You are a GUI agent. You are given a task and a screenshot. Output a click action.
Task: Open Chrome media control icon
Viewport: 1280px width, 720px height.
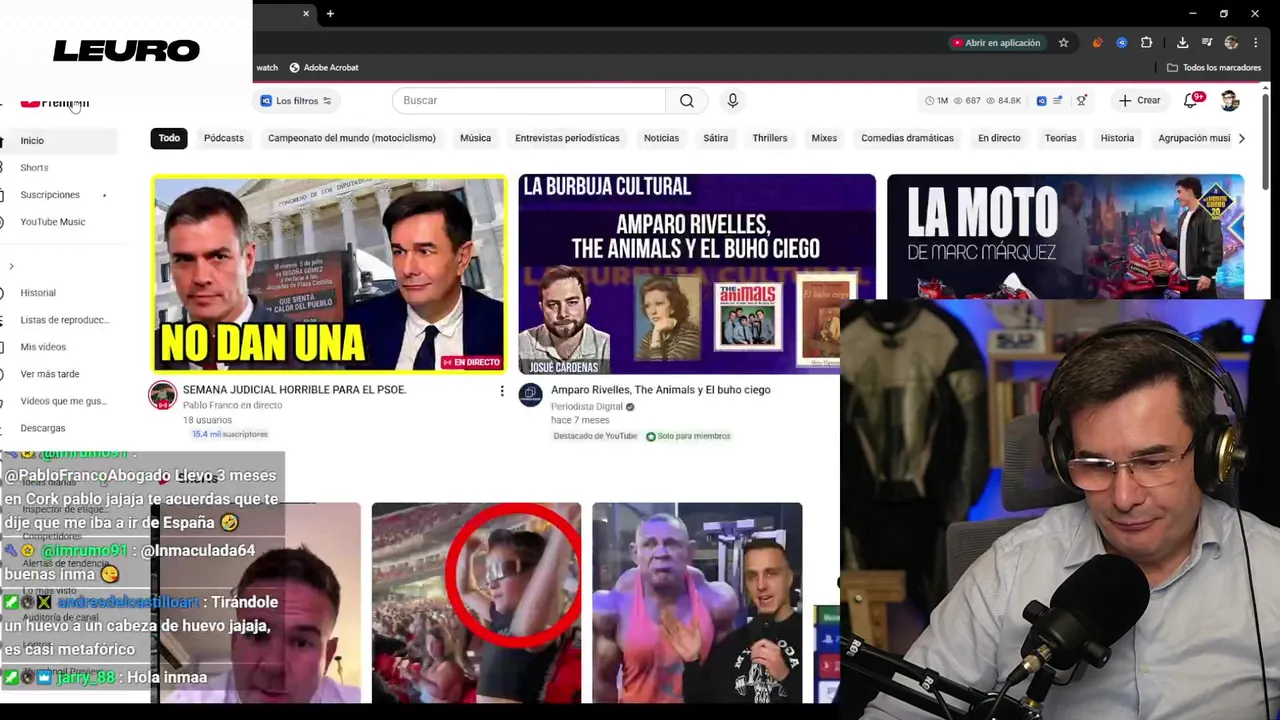[1207, 43]
